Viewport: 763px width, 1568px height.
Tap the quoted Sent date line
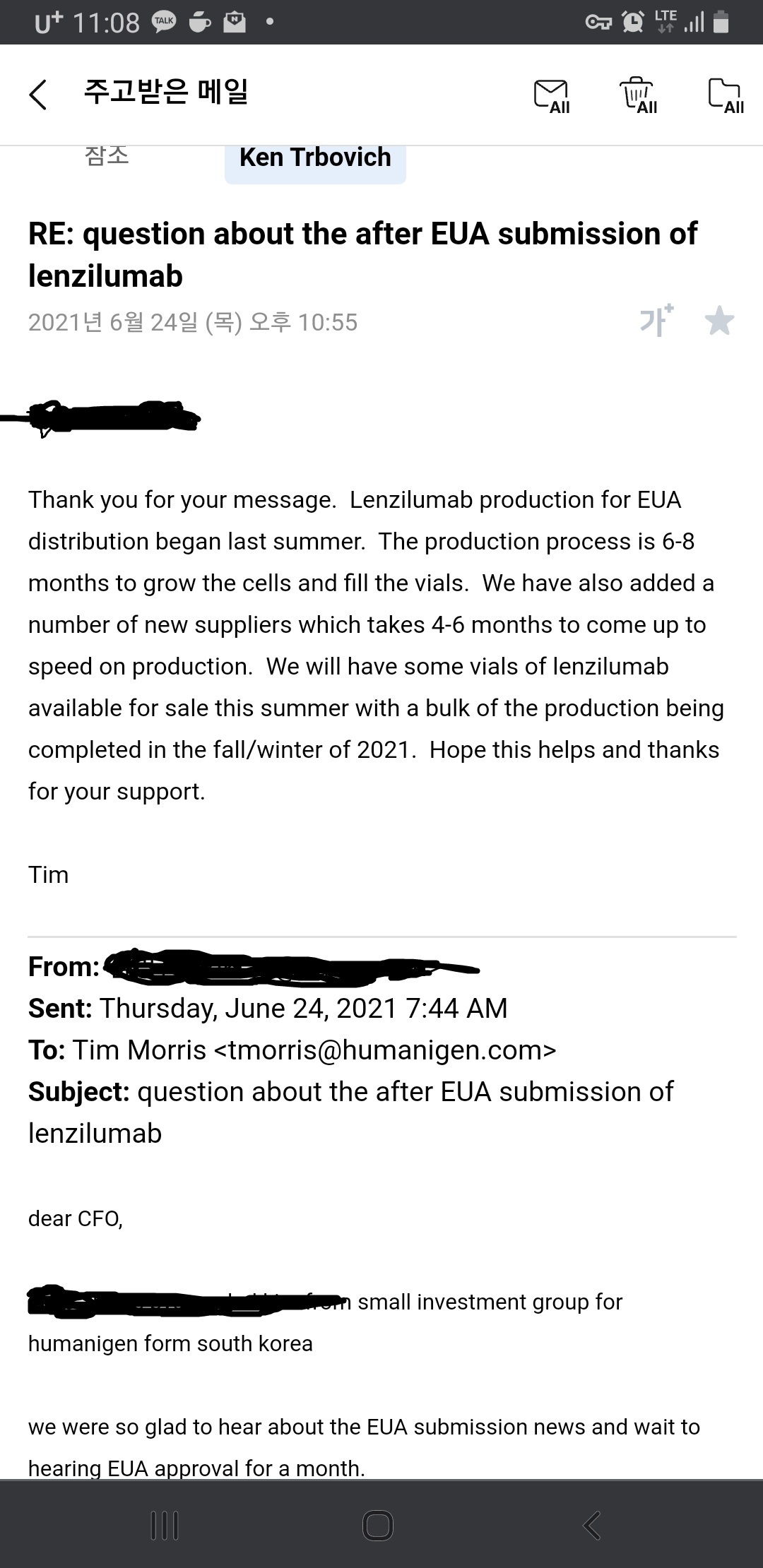268,1009
